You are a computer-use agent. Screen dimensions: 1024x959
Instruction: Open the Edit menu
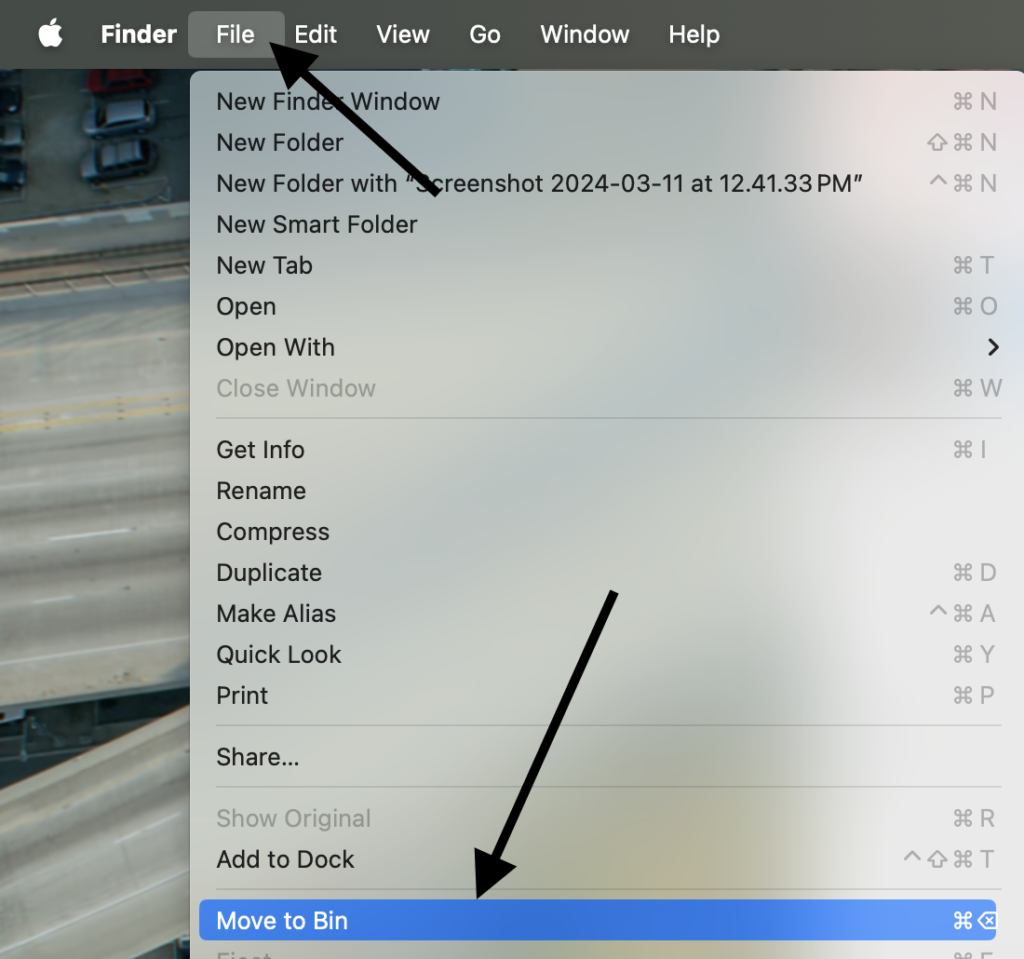(316, 34)
